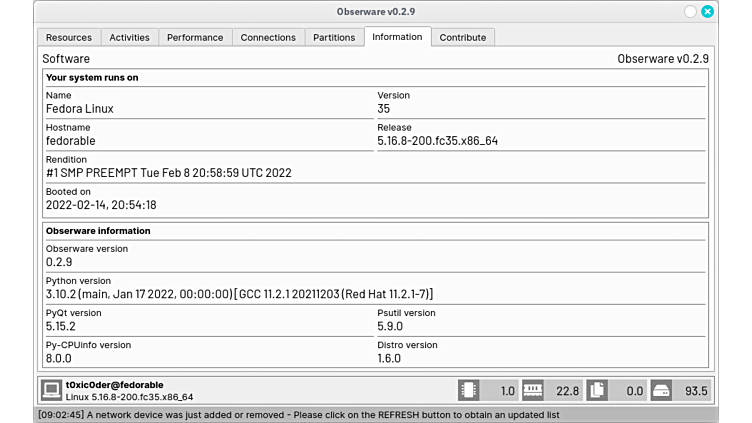Close the Observerware window
The image size is (752, 423).
[707, 12]
